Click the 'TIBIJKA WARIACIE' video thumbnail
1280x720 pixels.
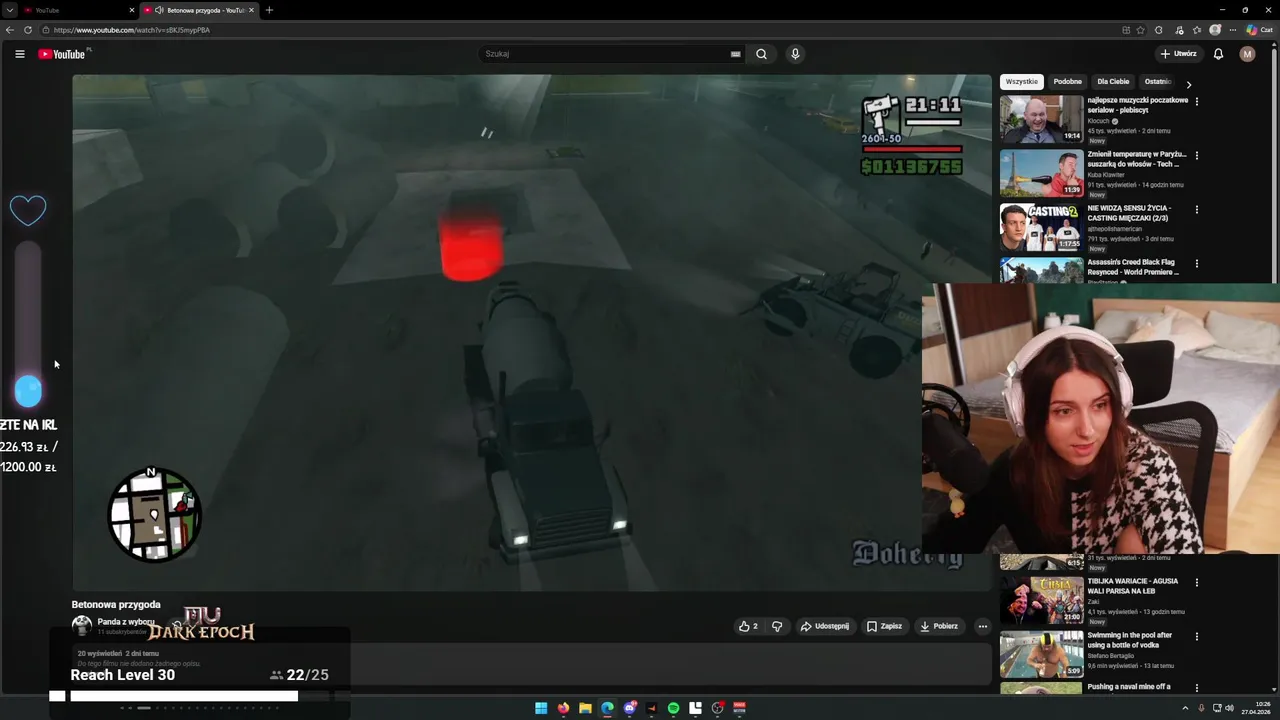[1041, 599]
